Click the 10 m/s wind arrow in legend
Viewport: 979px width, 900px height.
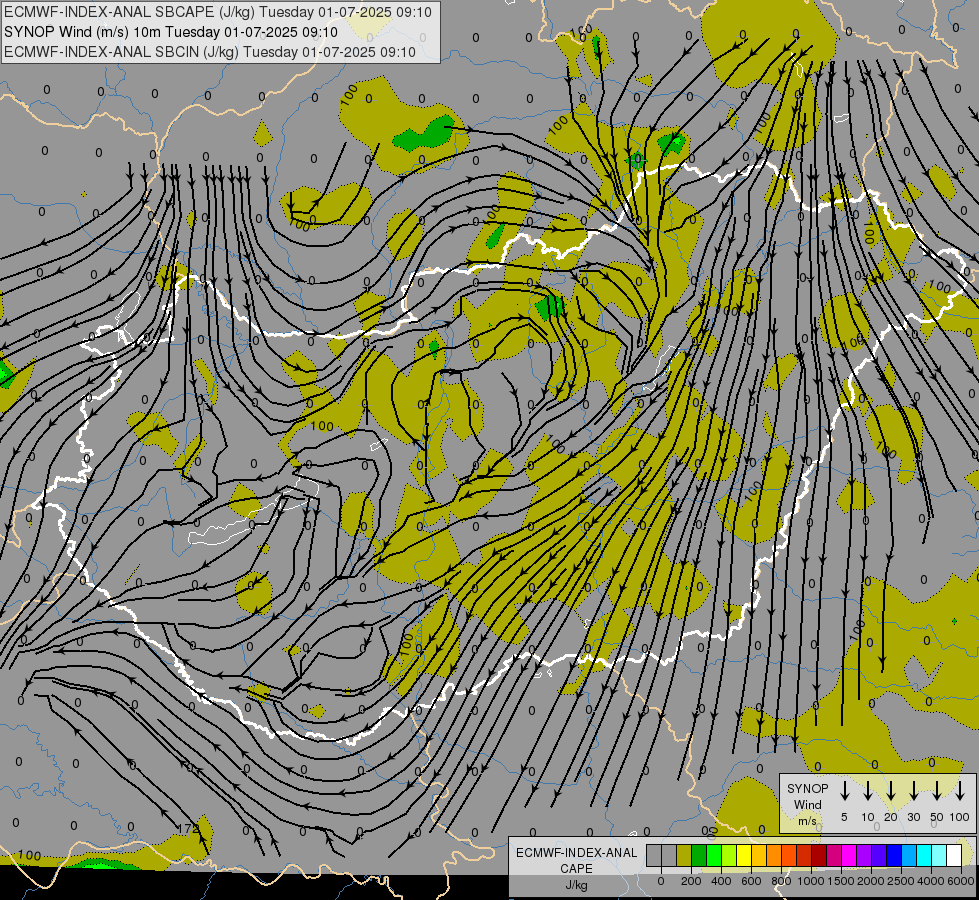click(868, 790)
